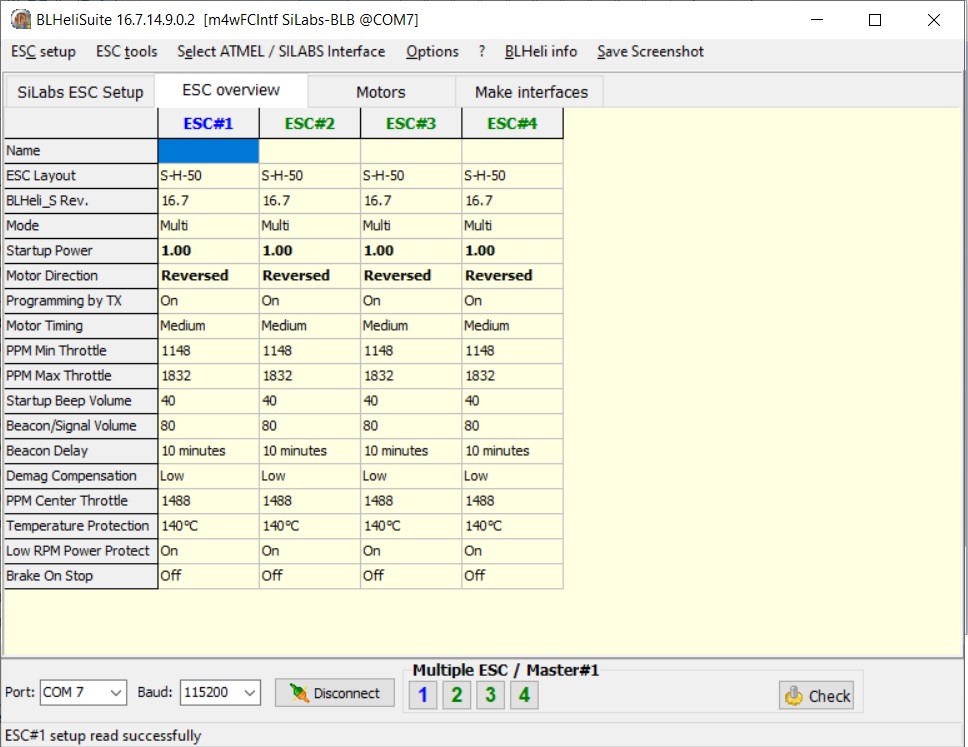The height and width of the screenshot is (747, 968).
Task: Switch to the Motors tab
Action: (381, 93)
